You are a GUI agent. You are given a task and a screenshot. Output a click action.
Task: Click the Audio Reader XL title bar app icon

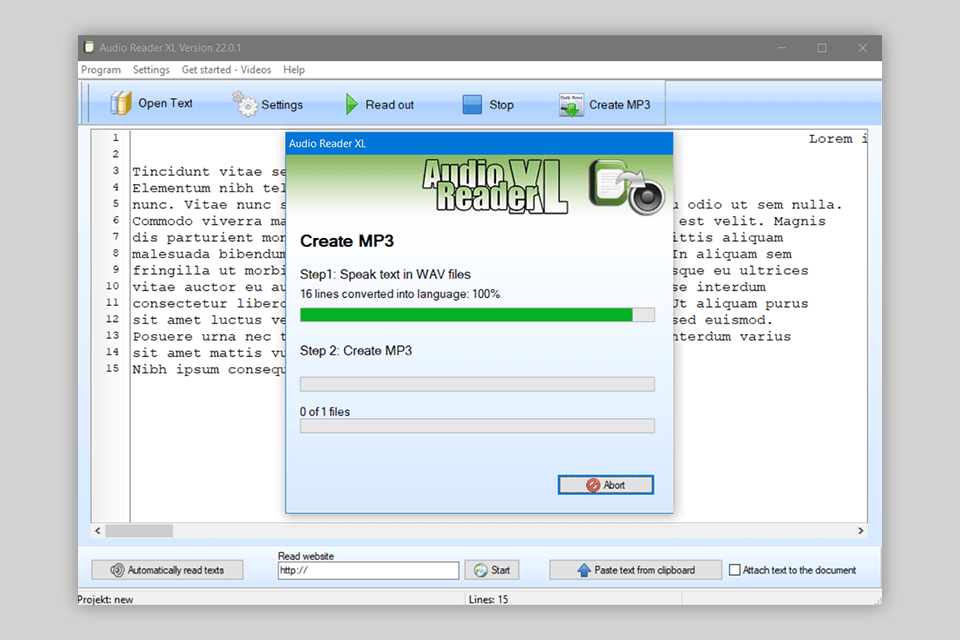coord(89,47)
